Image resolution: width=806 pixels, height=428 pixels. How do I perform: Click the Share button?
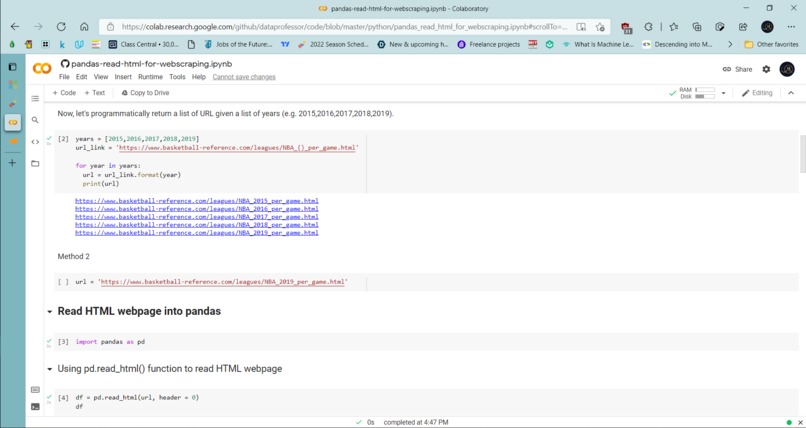pyautogui.click(x=737, y=69)
